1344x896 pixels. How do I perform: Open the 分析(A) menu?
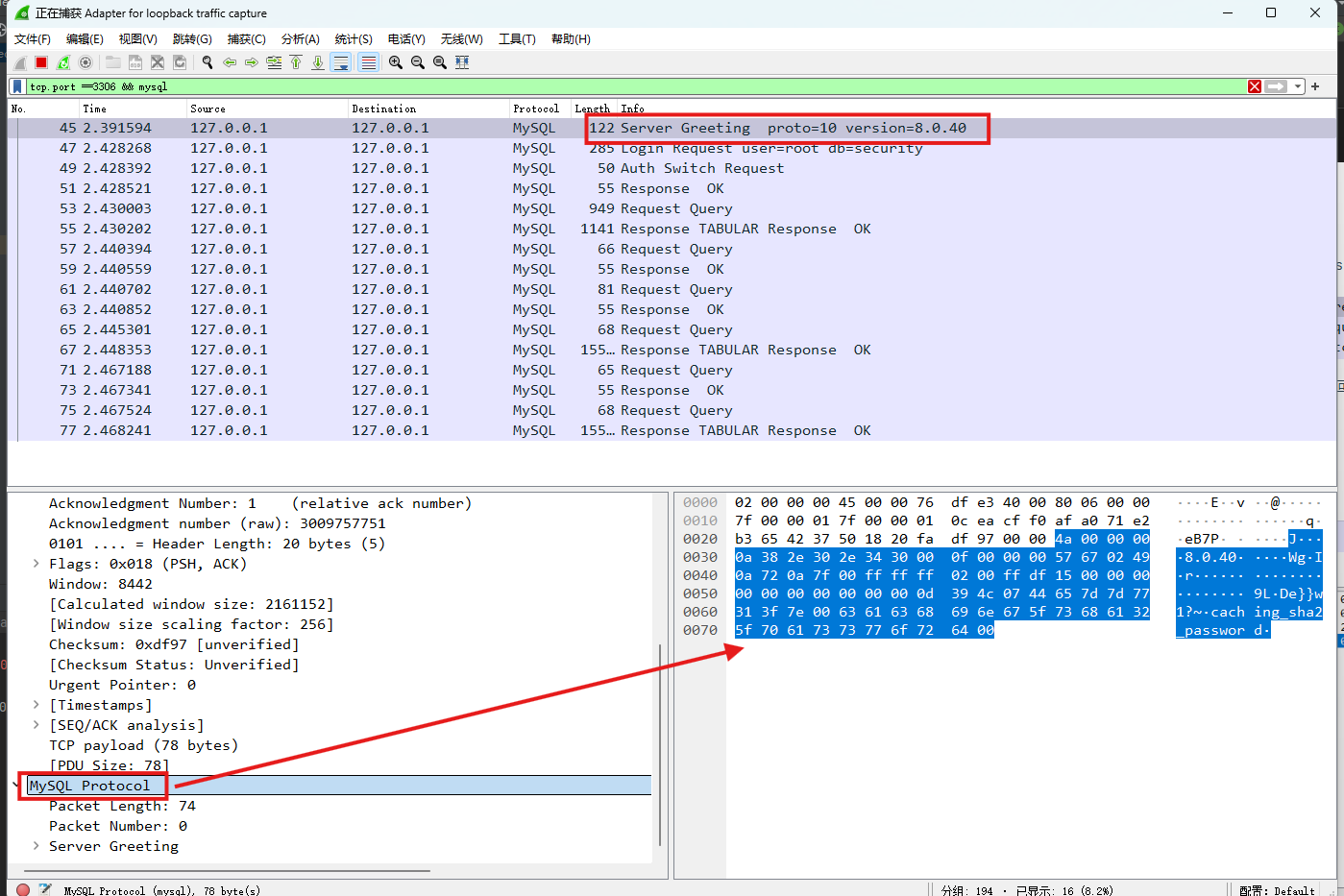[x=300, y=39]
